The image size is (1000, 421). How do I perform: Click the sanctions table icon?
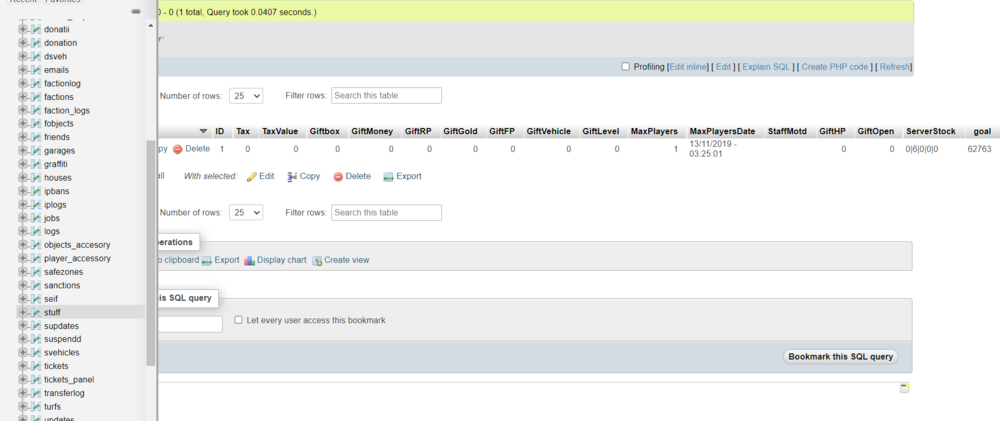36,285
